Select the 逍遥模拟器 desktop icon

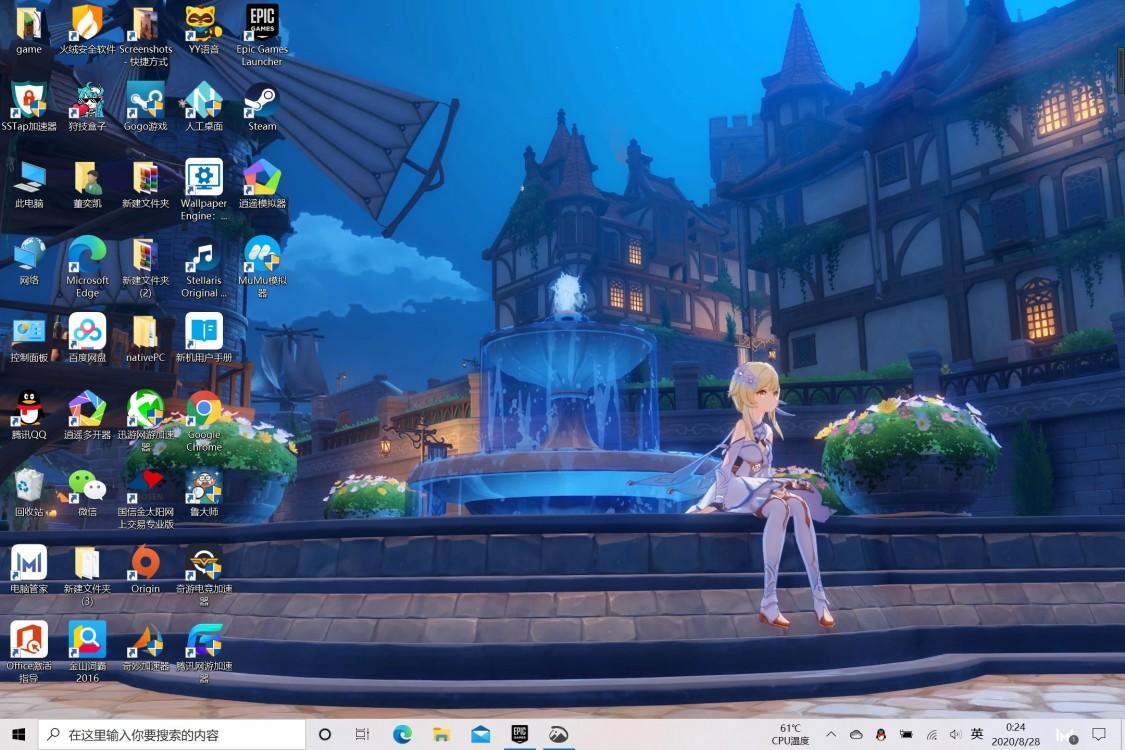pos(262,184)
